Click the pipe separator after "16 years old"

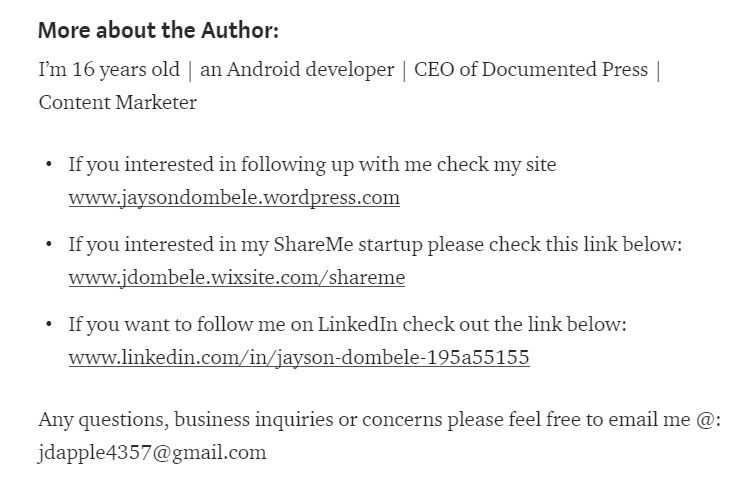[190, 70]
